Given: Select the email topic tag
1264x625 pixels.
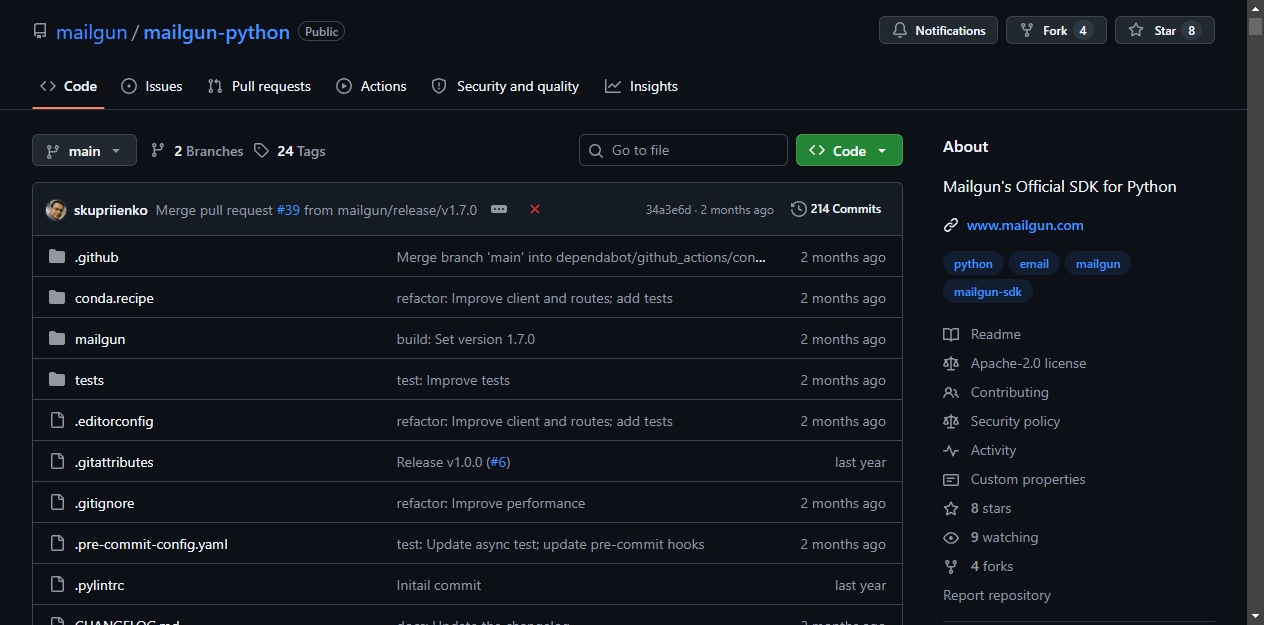Looking at the screenshot, I should point(1034,264).
